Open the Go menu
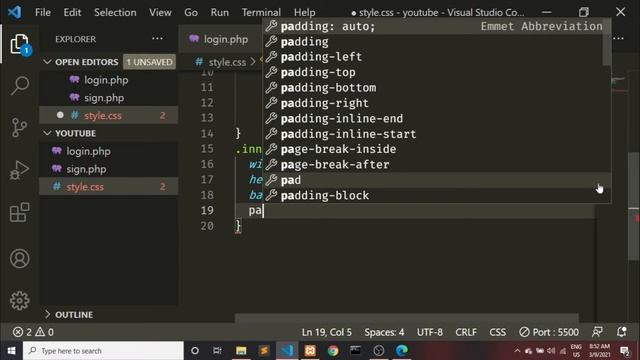Viewport: 640px width, 360px height. [191, 12]
